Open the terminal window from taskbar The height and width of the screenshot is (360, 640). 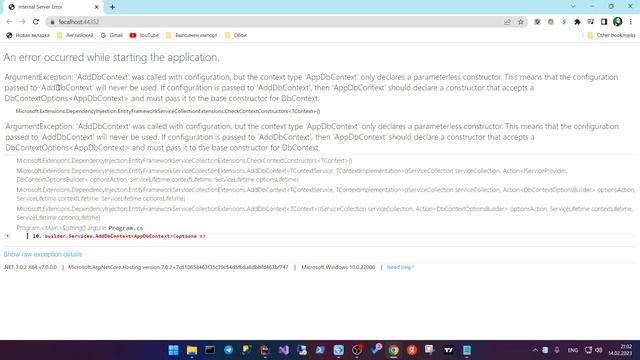point(210,350)
